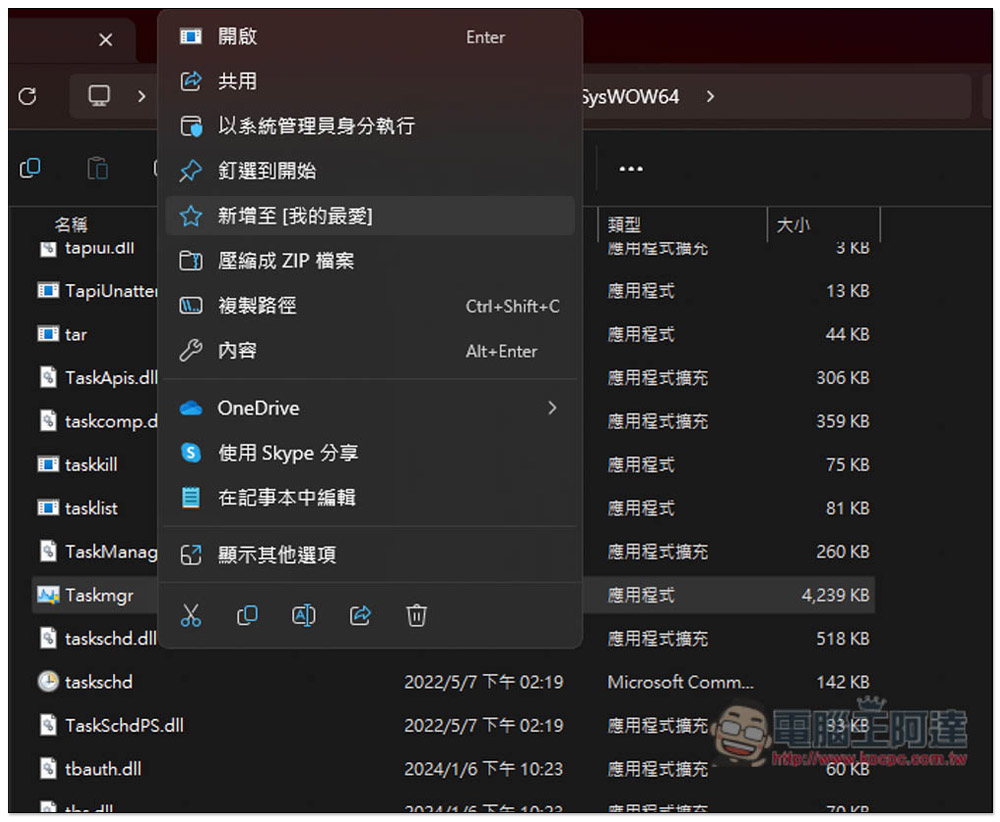Image resolution: width=1000 pixels, height=822 pixels.
Task: Click the taskschd clock file icon
Action: tap(48, 682)
